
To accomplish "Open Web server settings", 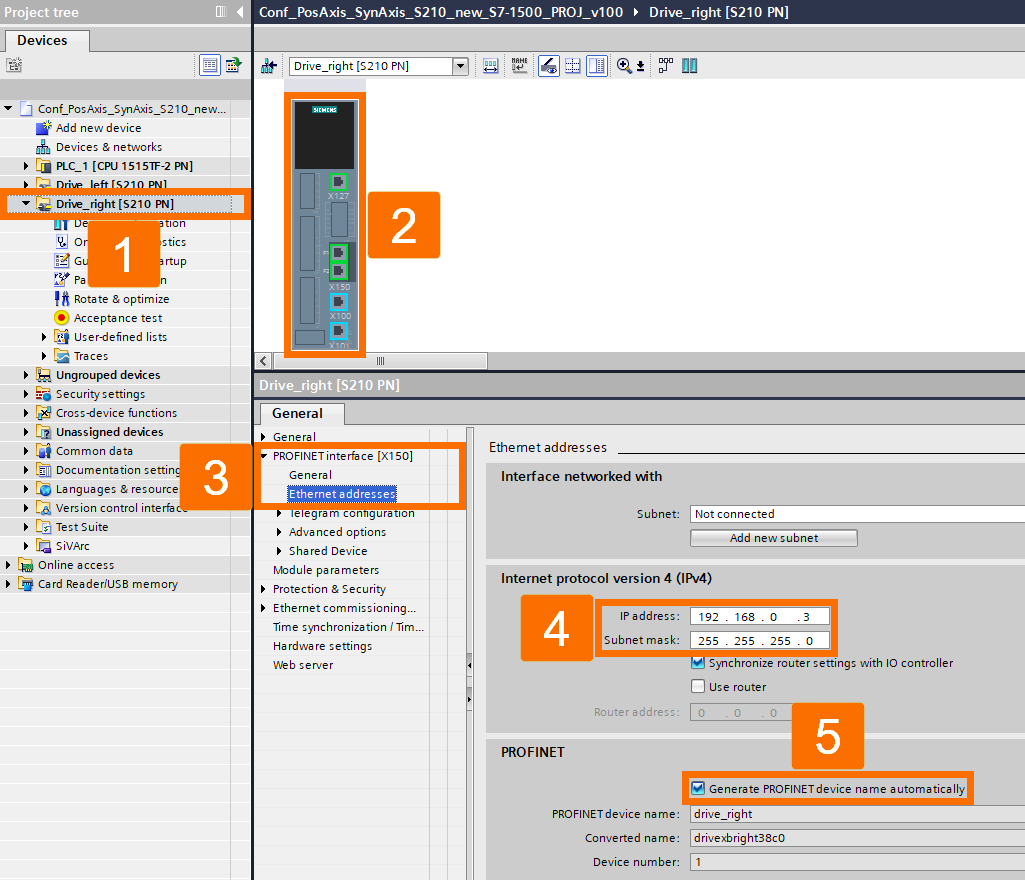I will click(x=303, y=665).
